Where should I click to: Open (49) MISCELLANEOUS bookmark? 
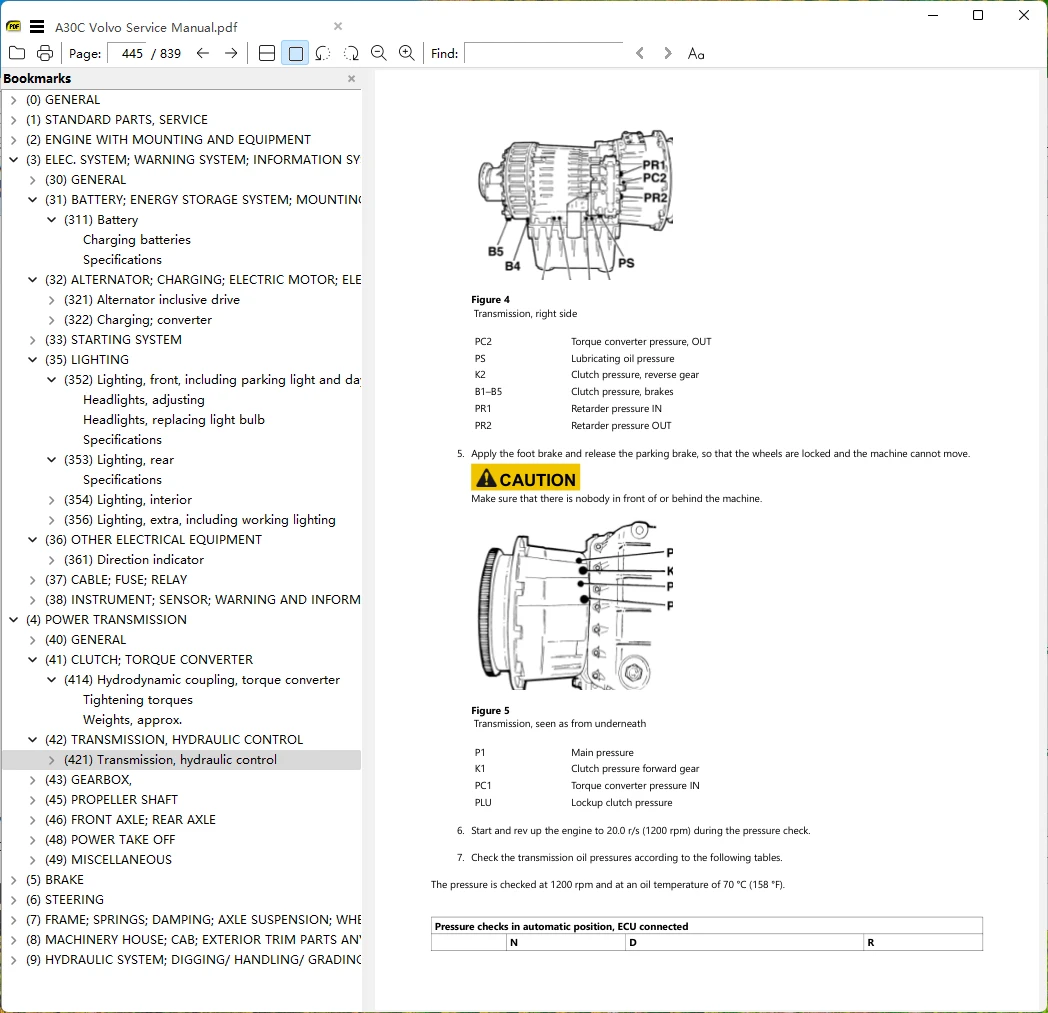pos(108,860)
